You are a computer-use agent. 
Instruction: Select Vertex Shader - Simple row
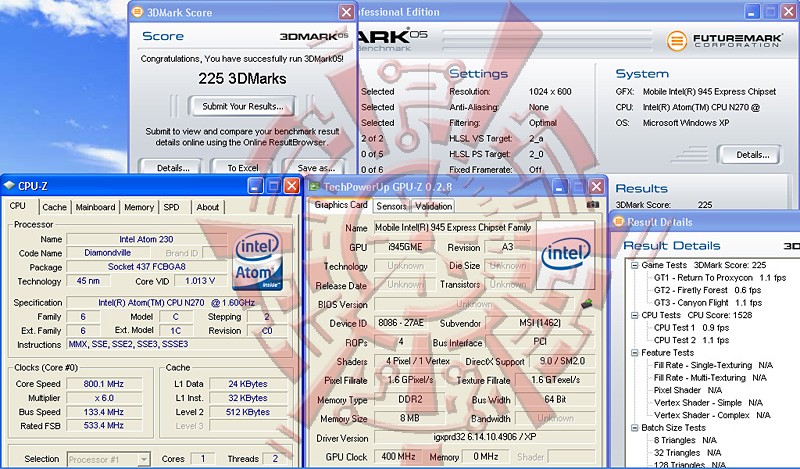tap(708, 403)
